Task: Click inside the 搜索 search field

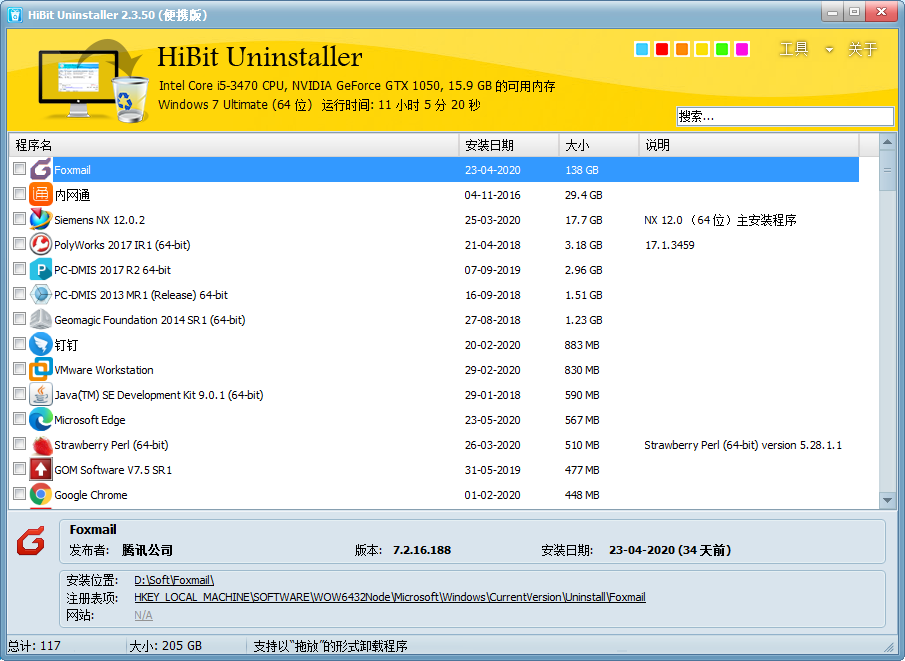Action: (x=784, y=117)
